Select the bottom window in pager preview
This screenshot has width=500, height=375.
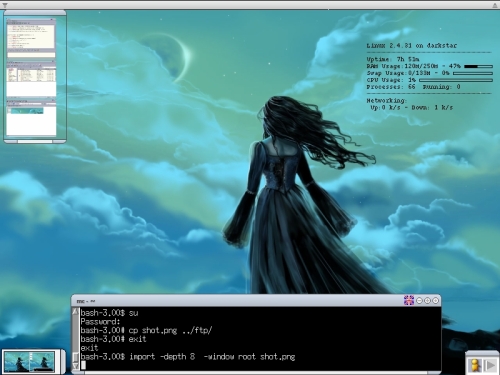point(31,117)
